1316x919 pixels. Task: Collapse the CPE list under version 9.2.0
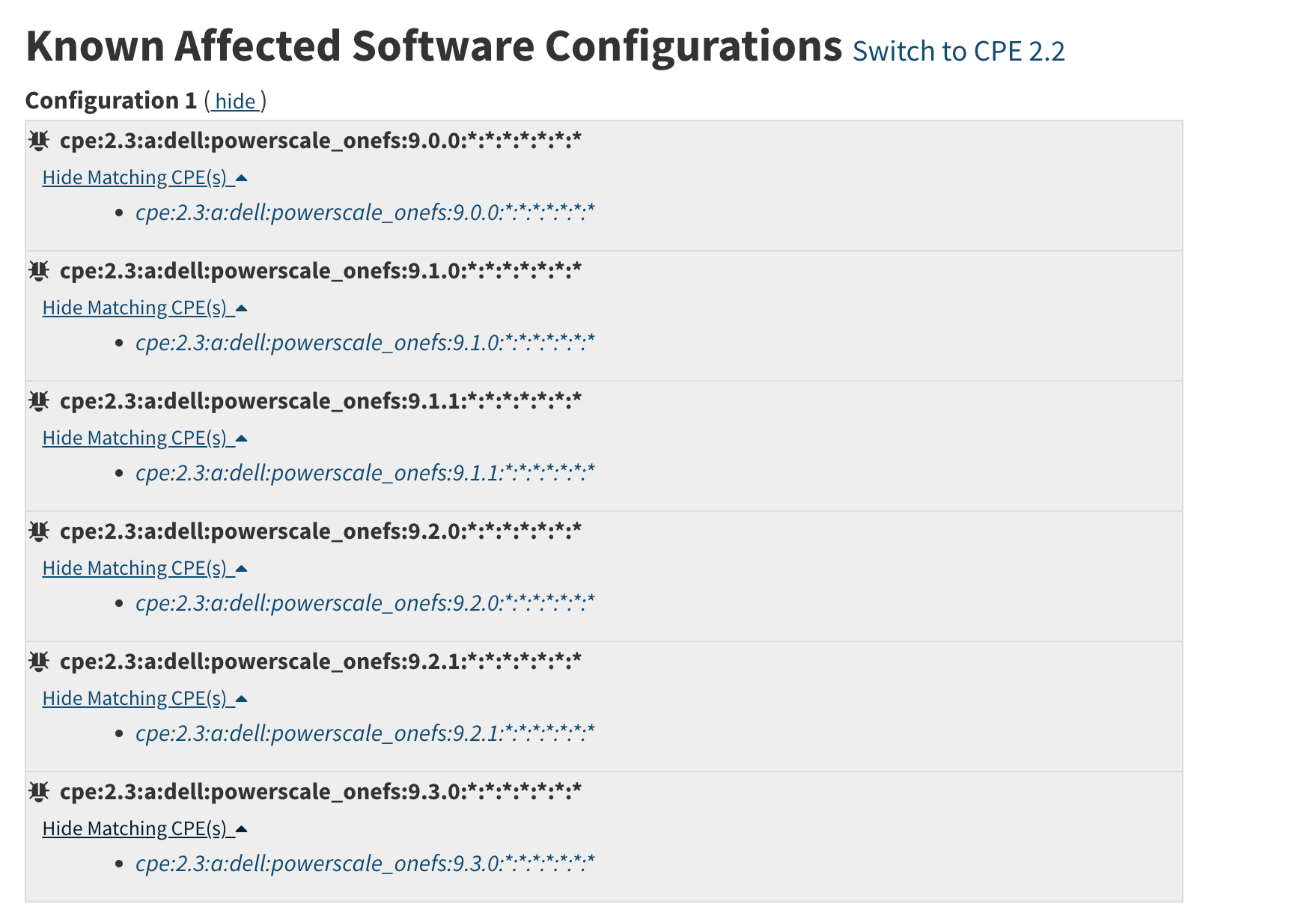pos(135,567)
